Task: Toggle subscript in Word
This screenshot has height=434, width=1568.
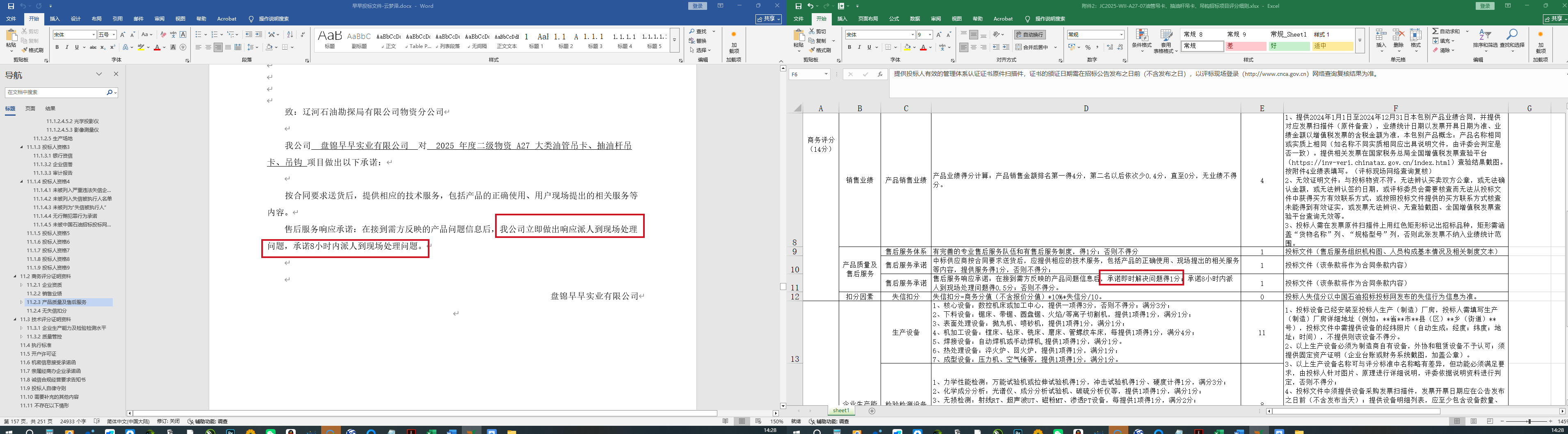Action: click(103, 48)
